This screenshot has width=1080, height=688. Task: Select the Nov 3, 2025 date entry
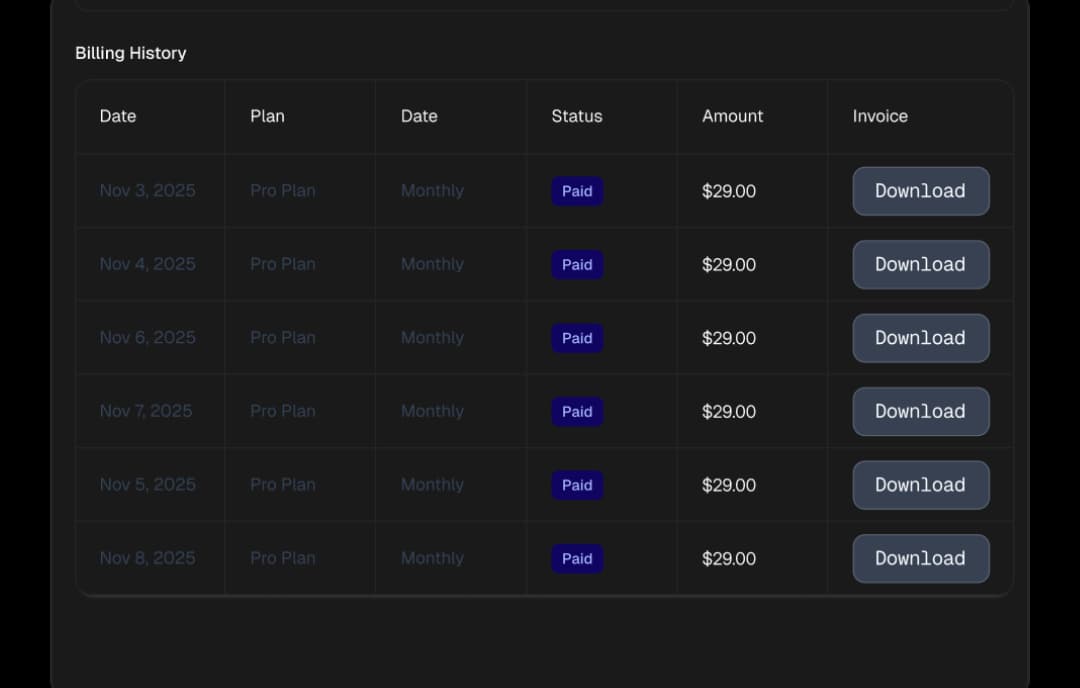pos(147,191)
